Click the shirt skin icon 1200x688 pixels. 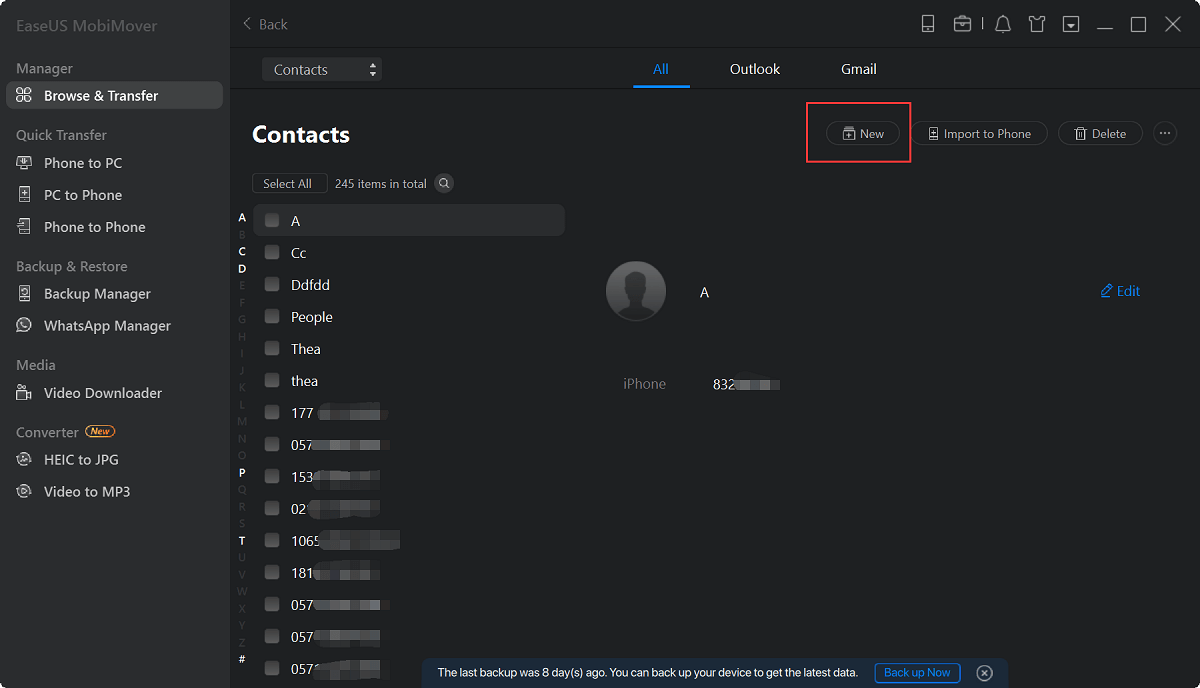click(x=1037, y=24)
